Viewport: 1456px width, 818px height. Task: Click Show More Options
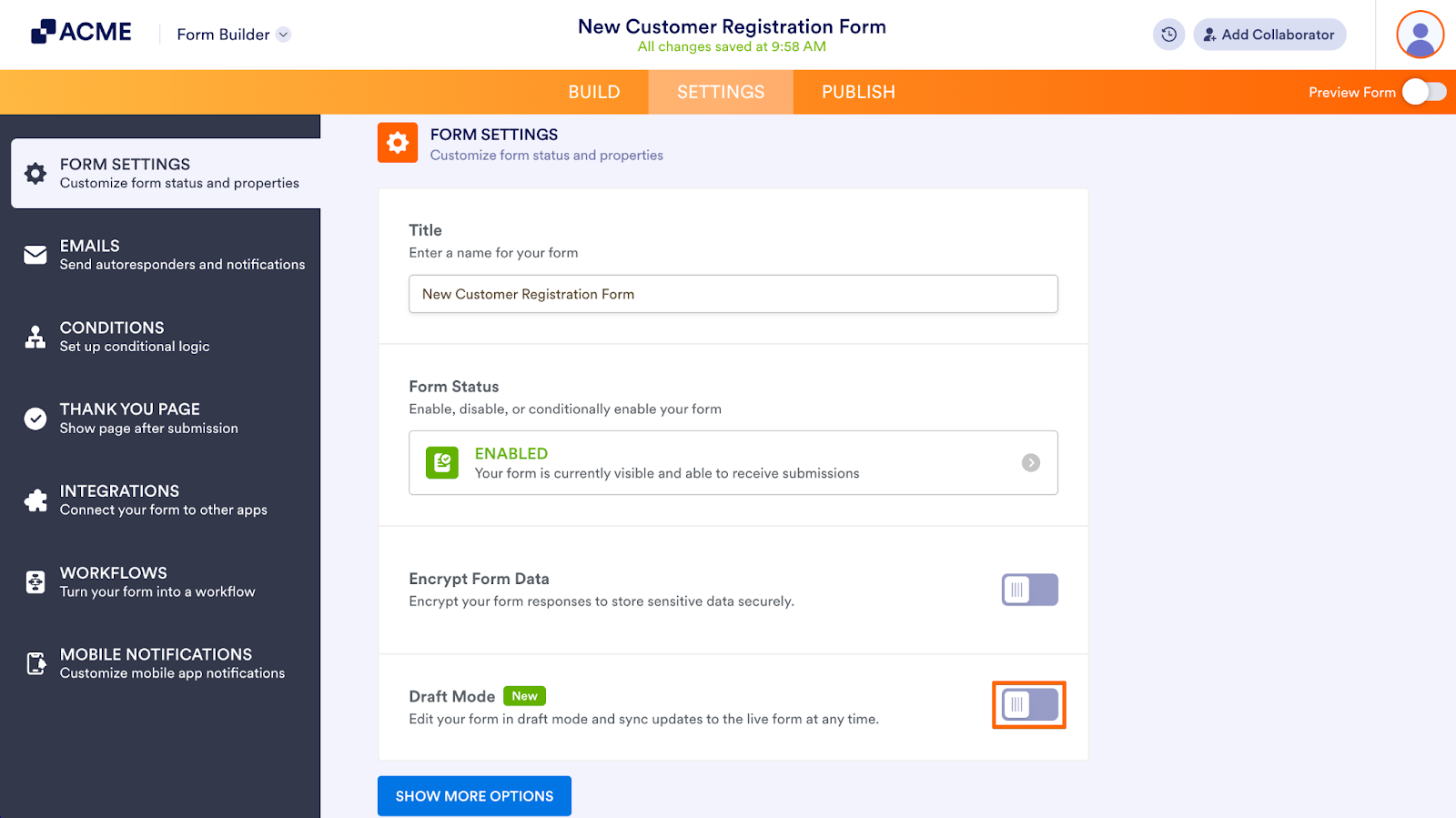pos(474,795)
